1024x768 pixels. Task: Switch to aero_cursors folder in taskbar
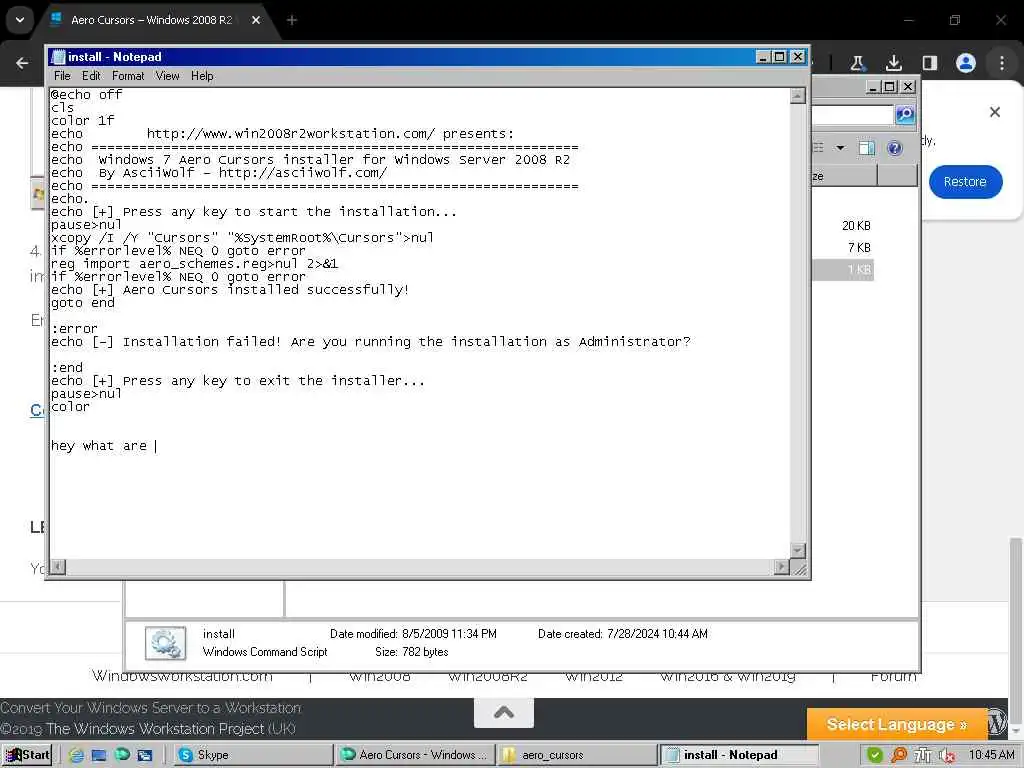click(x=575, y=755)
